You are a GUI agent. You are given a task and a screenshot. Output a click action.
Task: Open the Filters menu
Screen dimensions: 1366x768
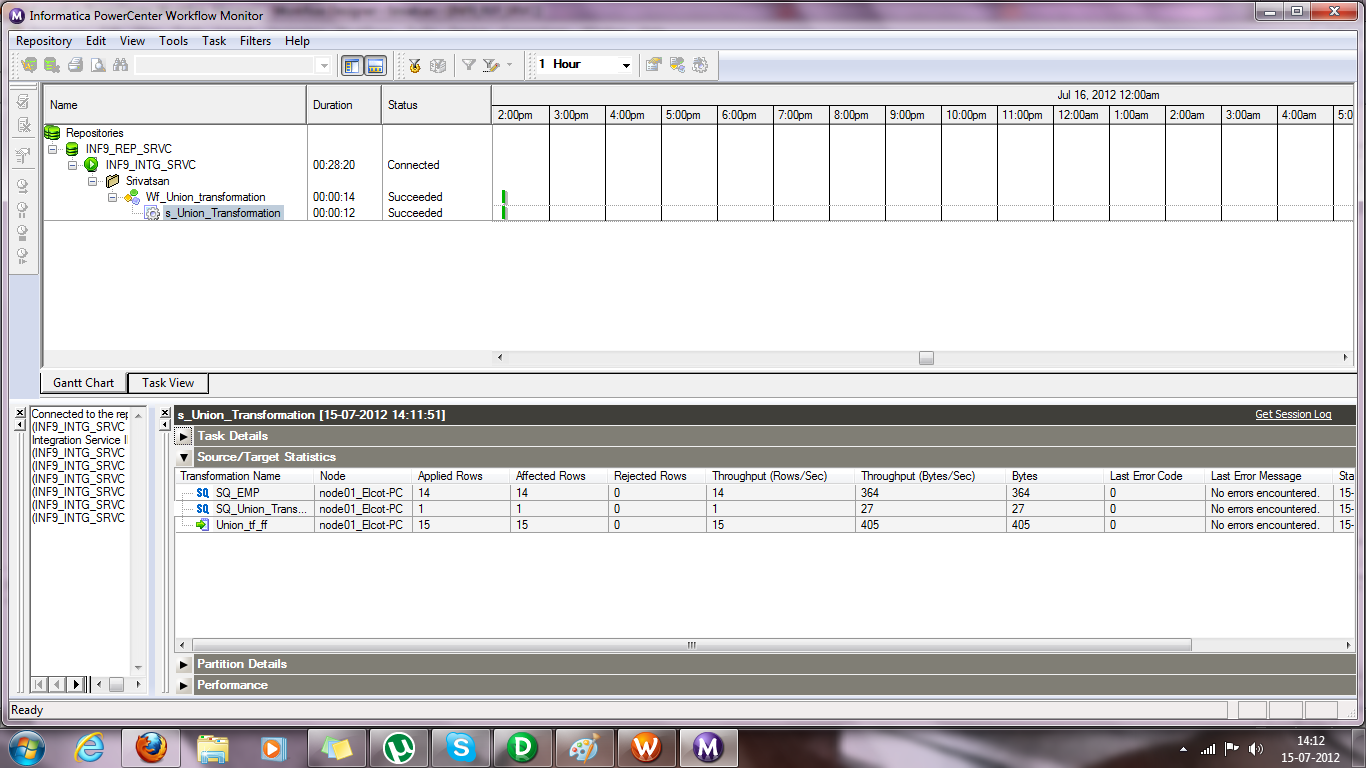(x=255, y=41)
